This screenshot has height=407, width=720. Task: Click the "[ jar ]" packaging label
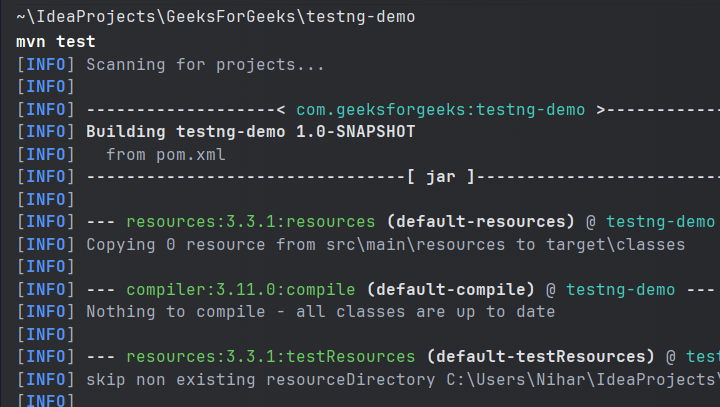coord(441,177)
